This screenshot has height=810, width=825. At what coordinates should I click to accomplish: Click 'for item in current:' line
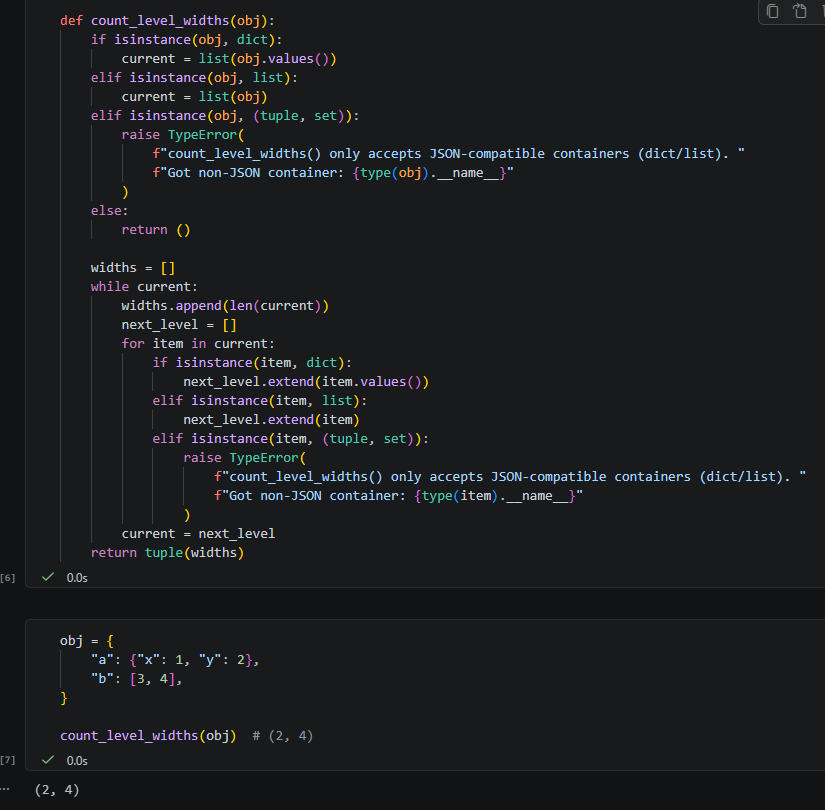pos(198,344)
